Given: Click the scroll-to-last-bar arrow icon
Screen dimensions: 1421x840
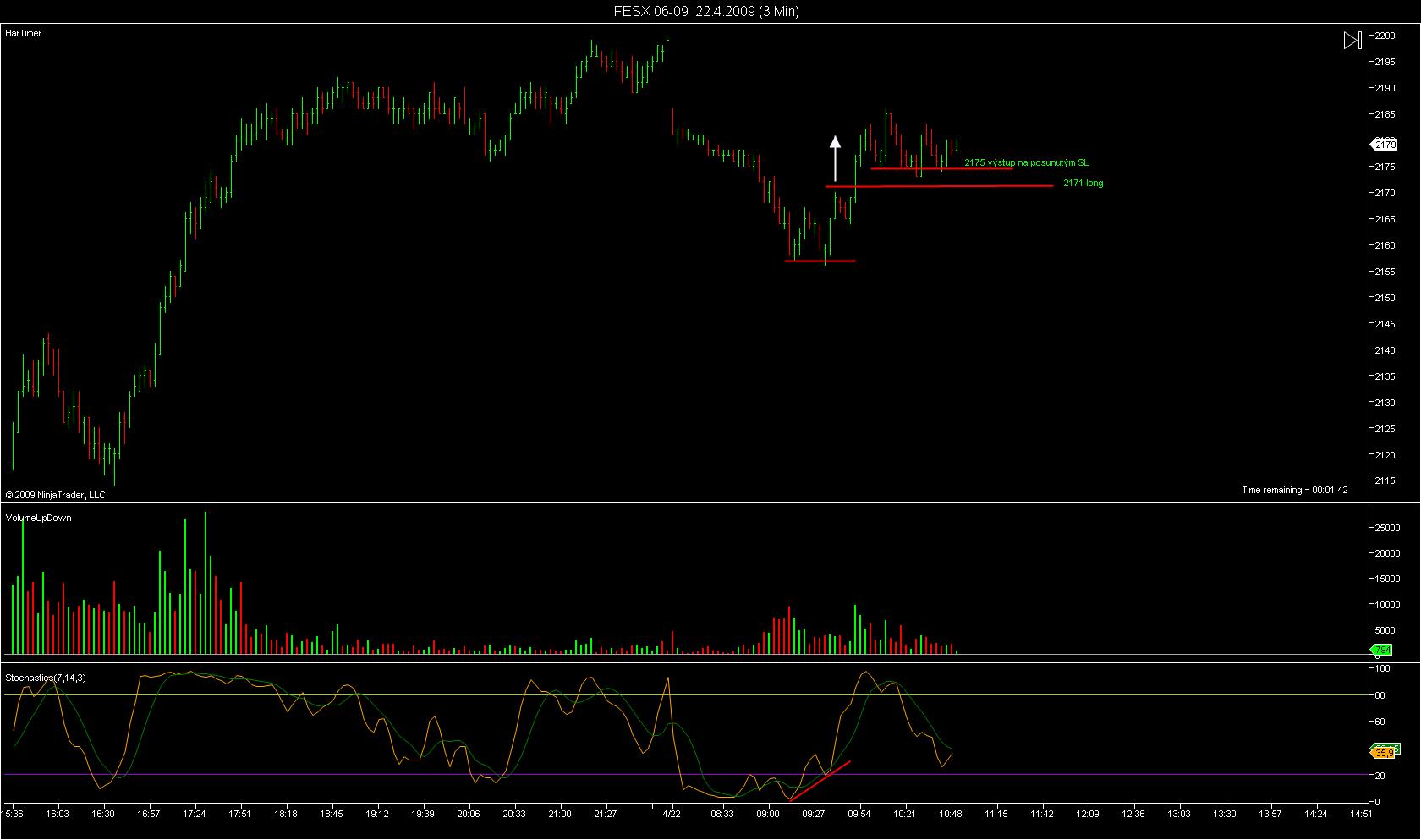Looking at the screenshot, I should coord(1352,40).
